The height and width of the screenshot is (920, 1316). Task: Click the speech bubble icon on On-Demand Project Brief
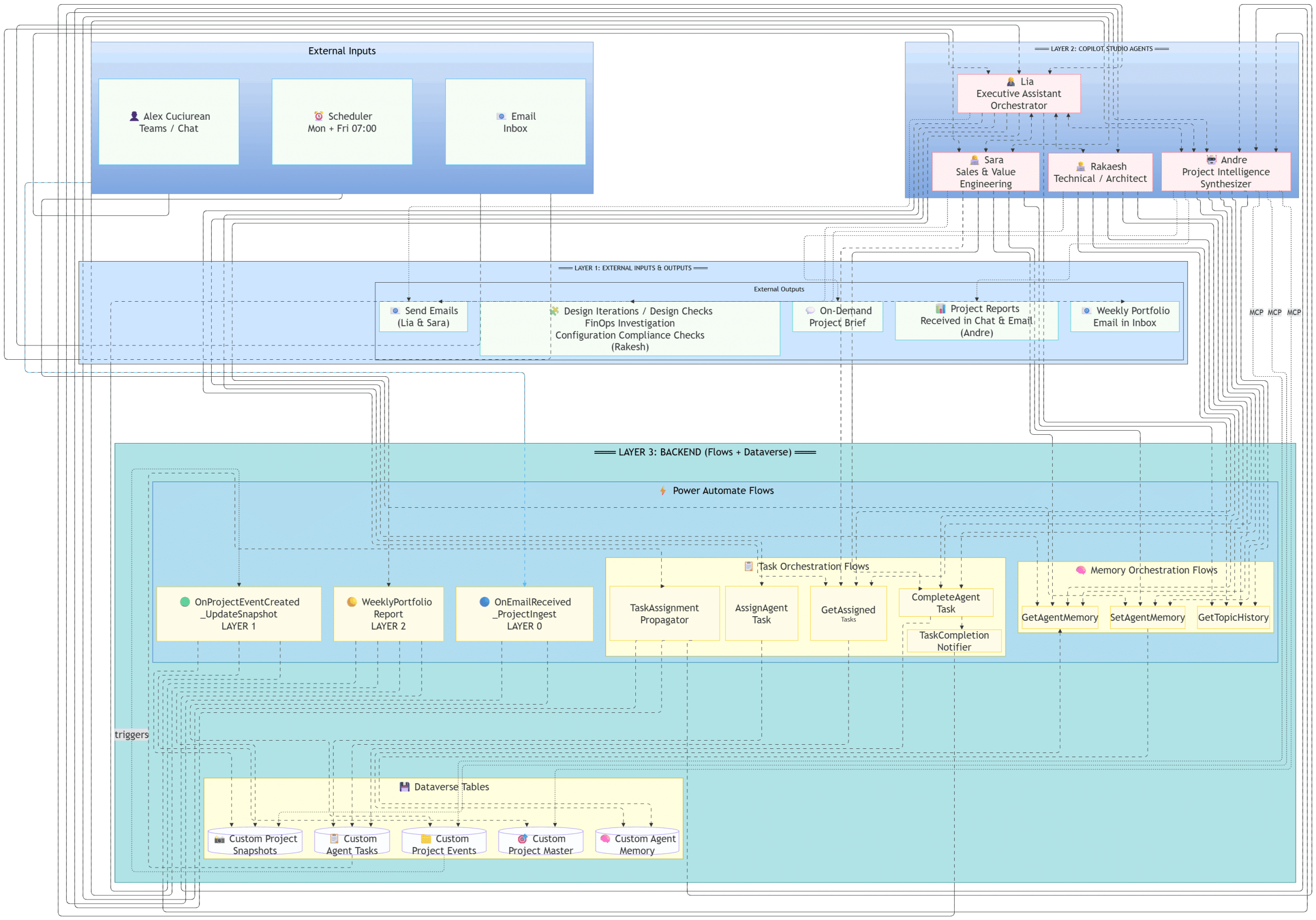[x=811, y=310]
